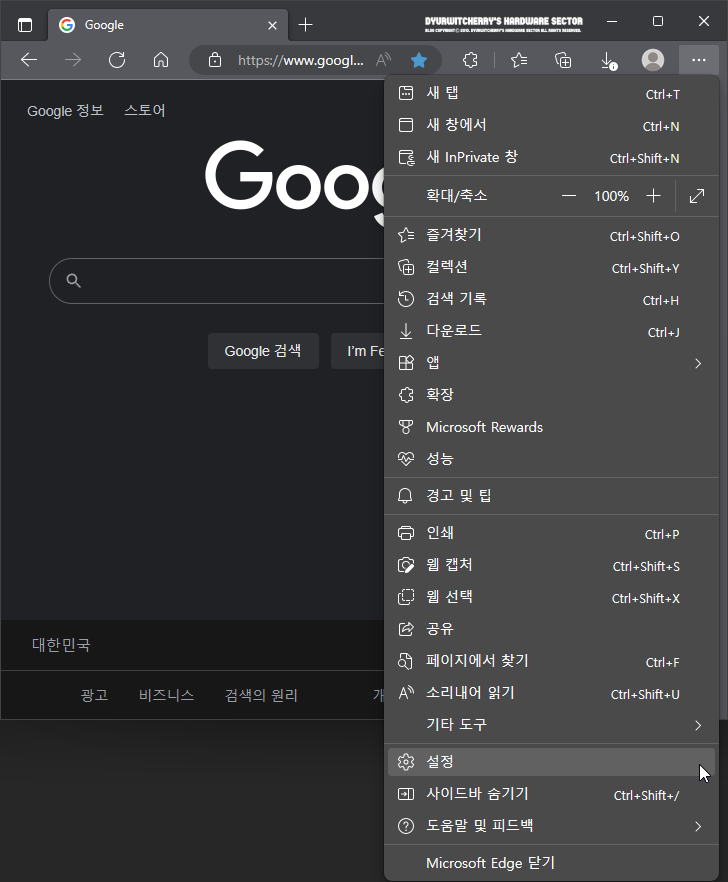This screenshot has width=728, height=882.
Task: Select 사이드바 숨기기 entry
Action: [551, 794]
